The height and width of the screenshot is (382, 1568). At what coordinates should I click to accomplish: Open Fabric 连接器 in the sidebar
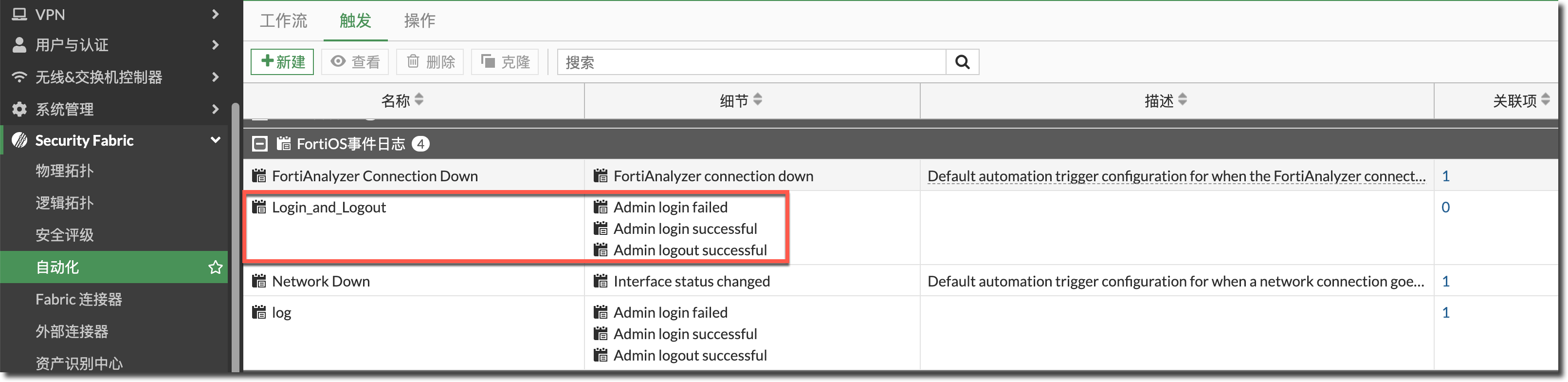78,299
